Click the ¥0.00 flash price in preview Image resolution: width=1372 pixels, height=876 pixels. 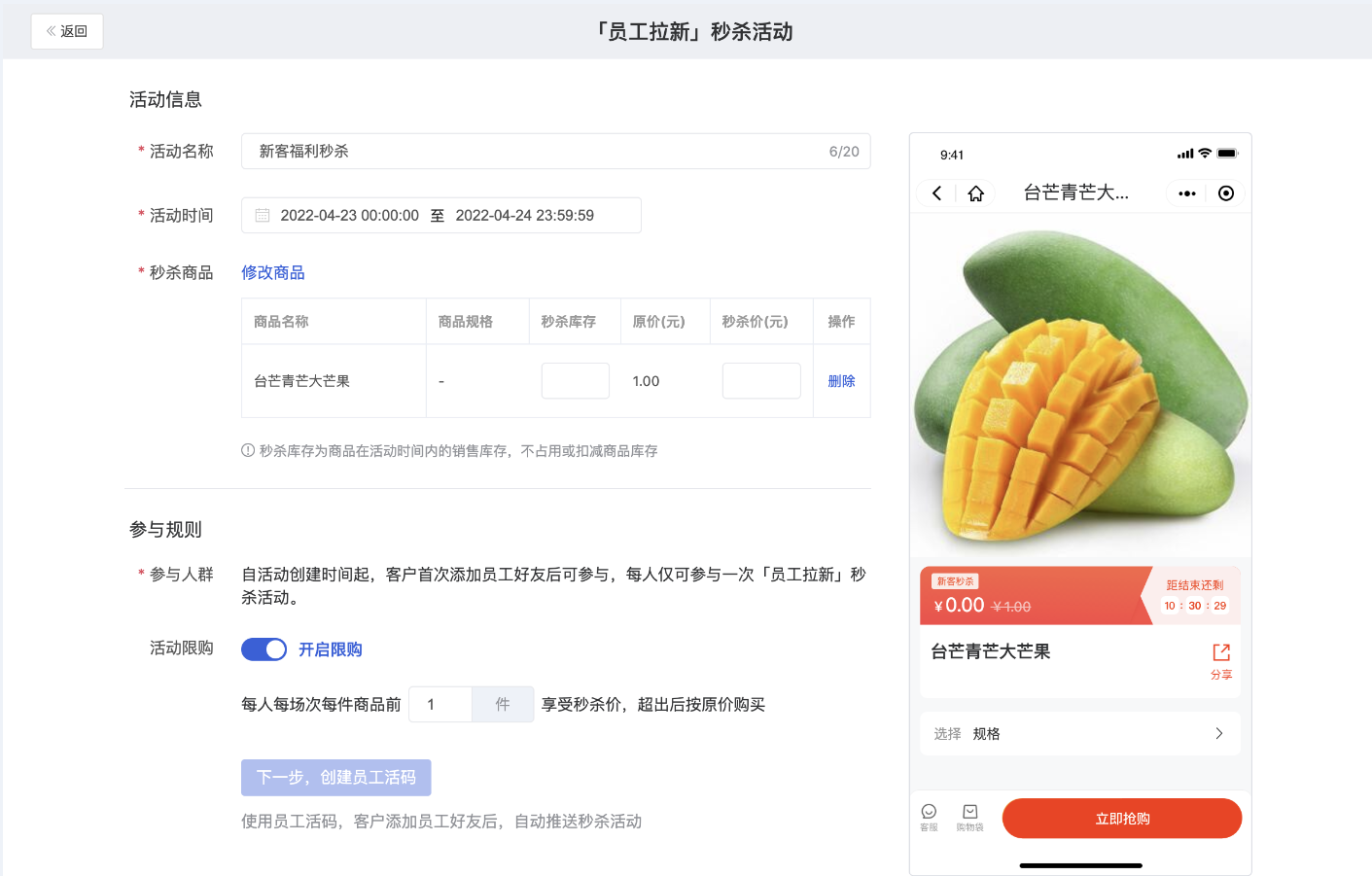pos(959,606)
